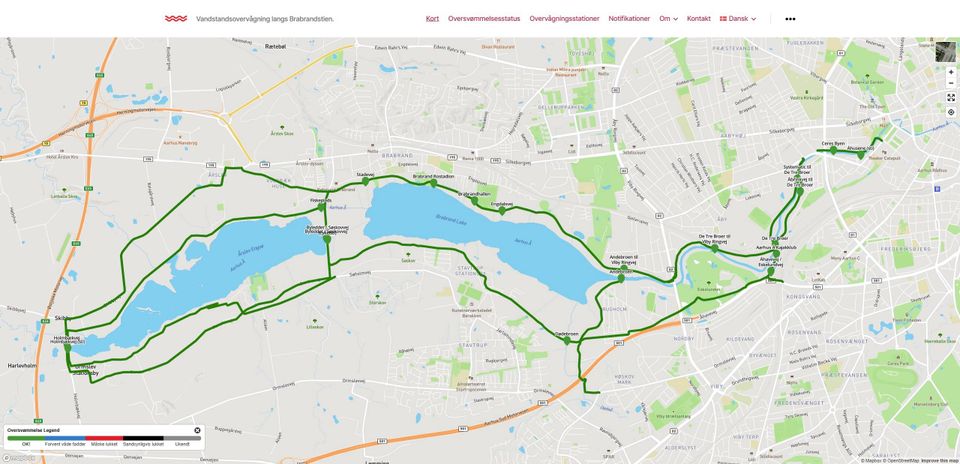Select the Brabrand Rostadion marker
Viewport: 960px width, 464px height.
point(433,182)
